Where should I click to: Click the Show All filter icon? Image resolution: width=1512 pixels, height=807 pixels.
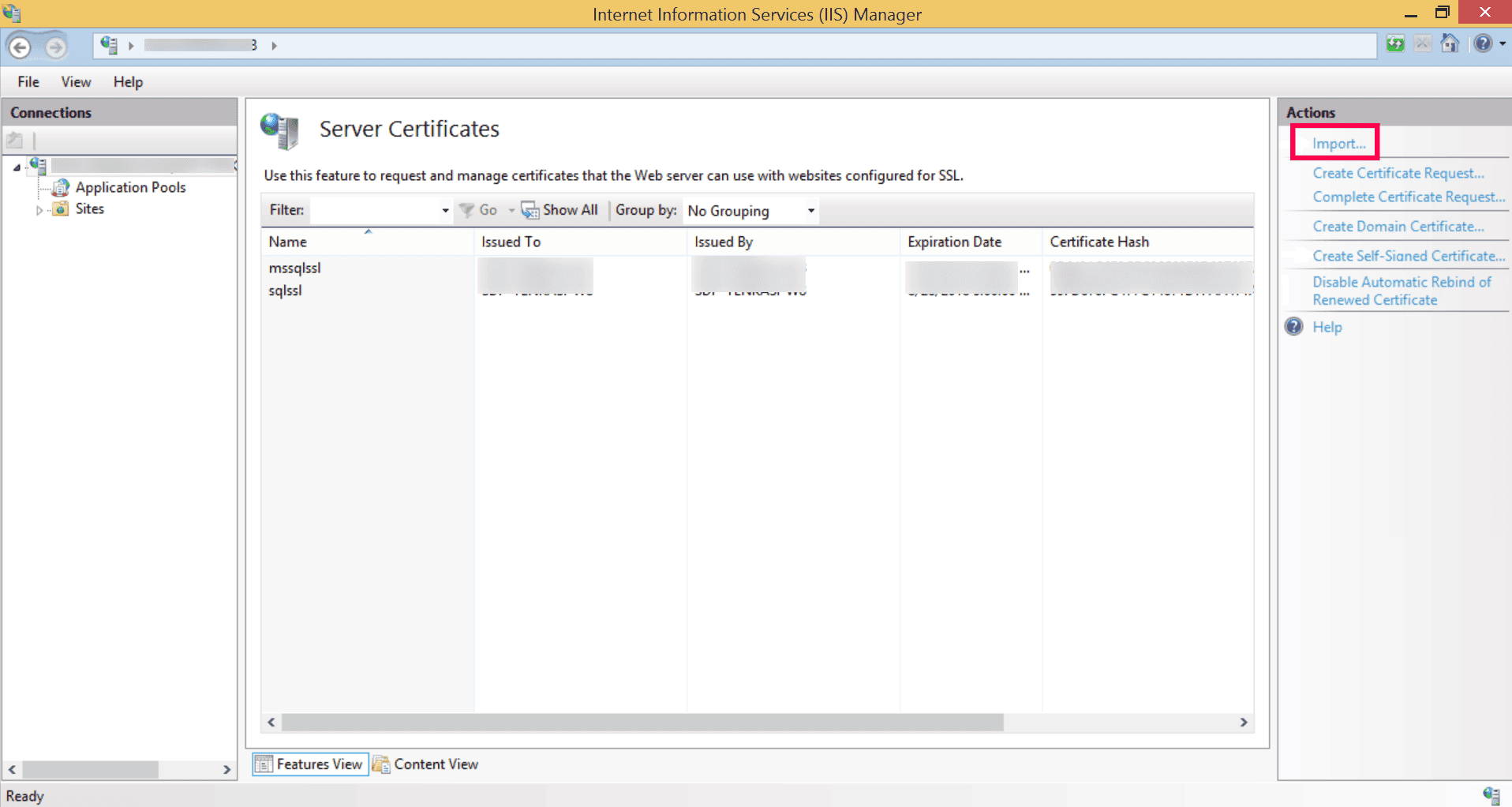[x=530, y=210]
